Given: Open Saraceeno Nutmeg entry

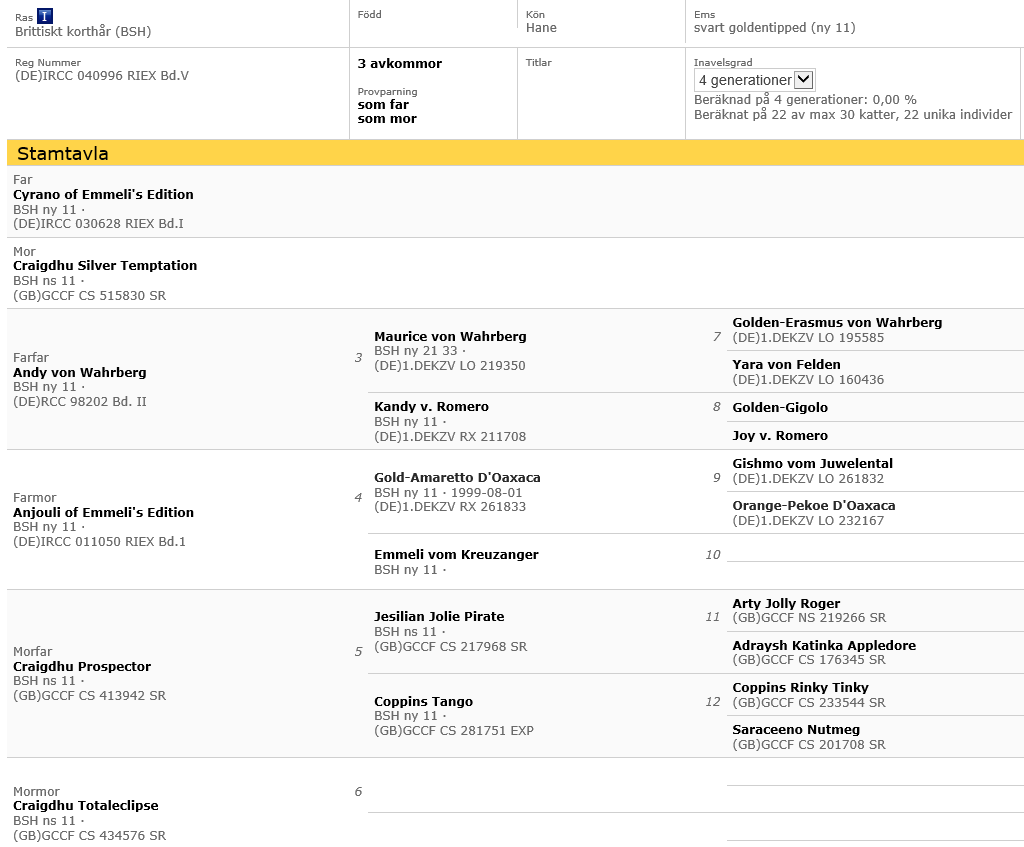Looking at the screenshot, I should [796, 730].
